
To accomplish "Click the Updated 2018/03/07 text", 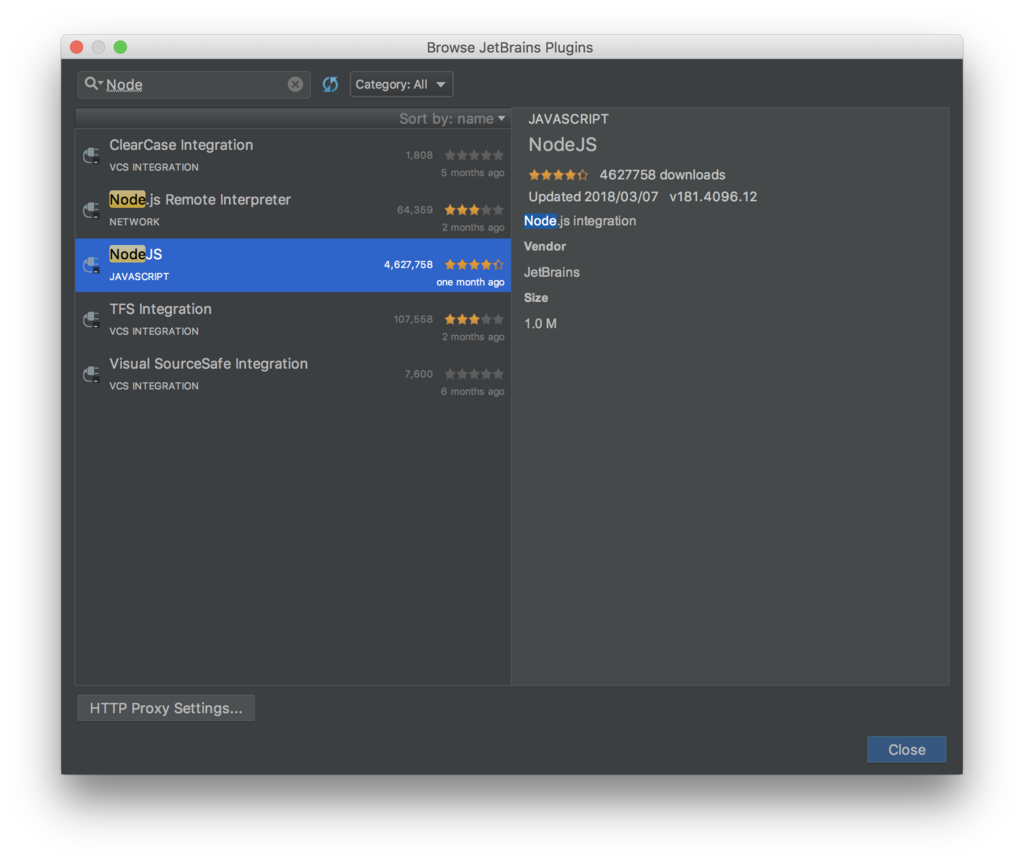I will click(593, 197).
